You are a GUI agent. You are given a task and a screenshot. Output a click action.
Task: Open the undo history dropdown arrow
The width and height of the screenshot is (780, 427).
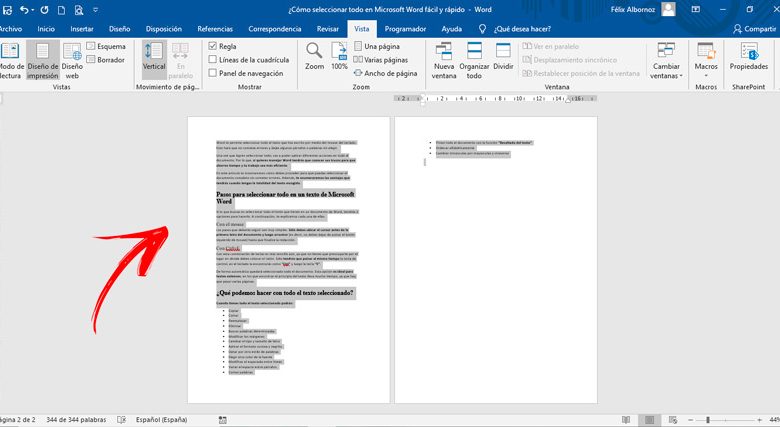(32, 9)
